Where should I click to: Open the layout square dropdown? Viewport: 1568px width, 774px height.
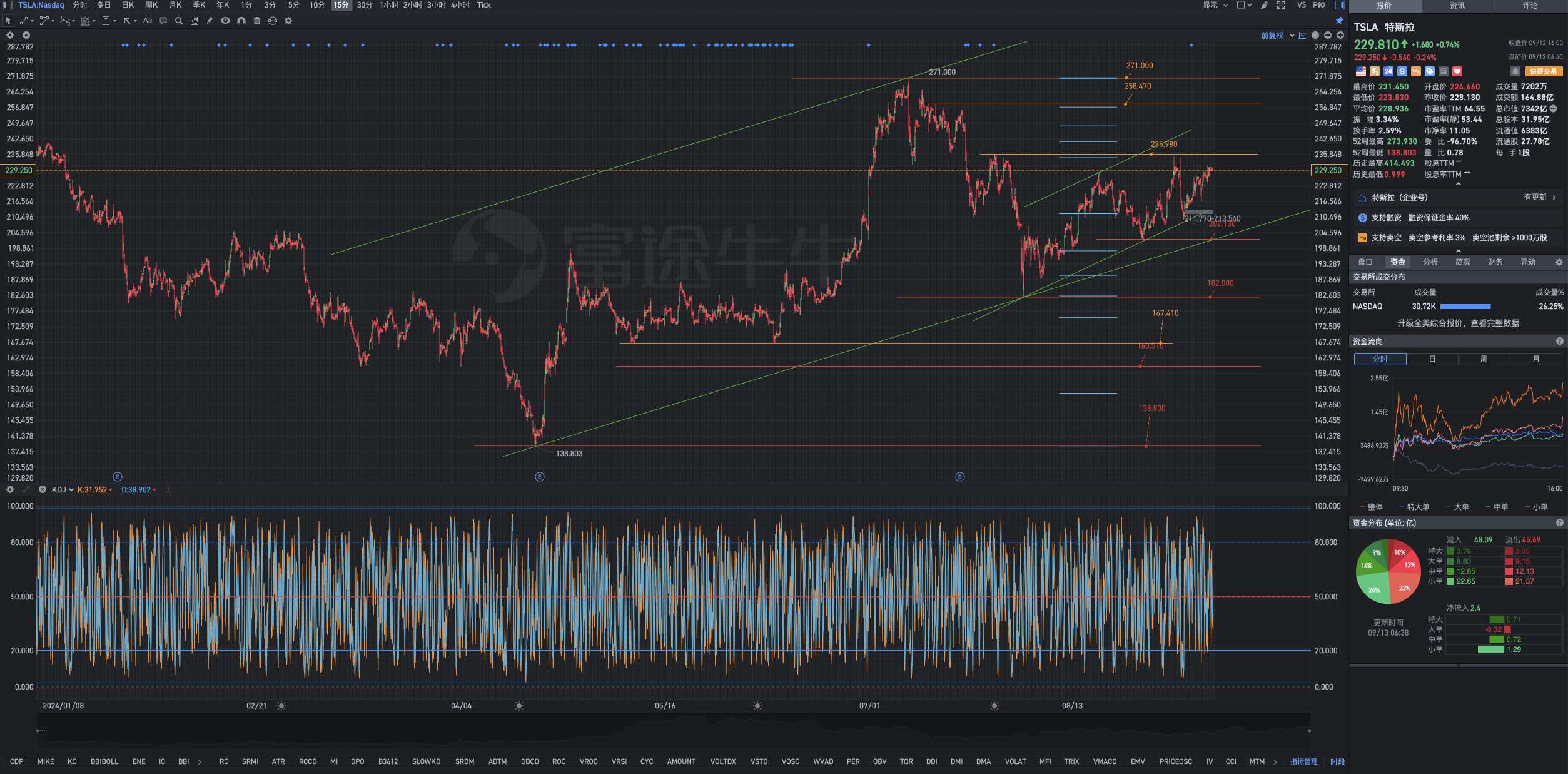pyautogui.click(x=1245, y=5)
